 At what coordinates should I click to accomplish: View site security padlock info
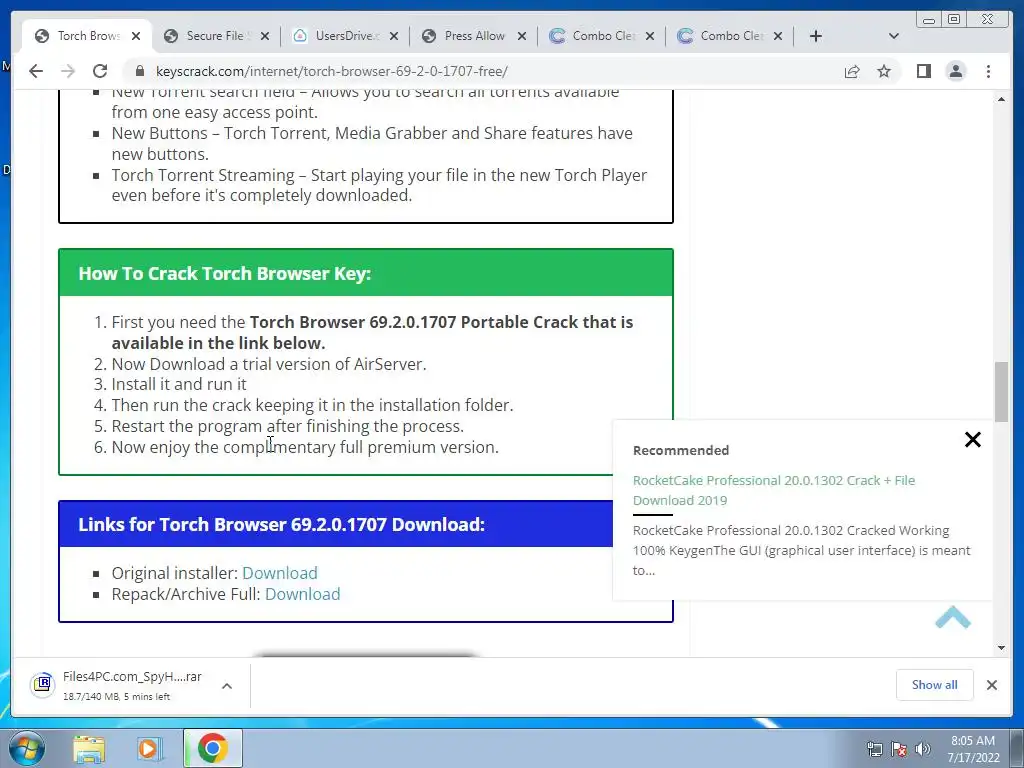138,71
